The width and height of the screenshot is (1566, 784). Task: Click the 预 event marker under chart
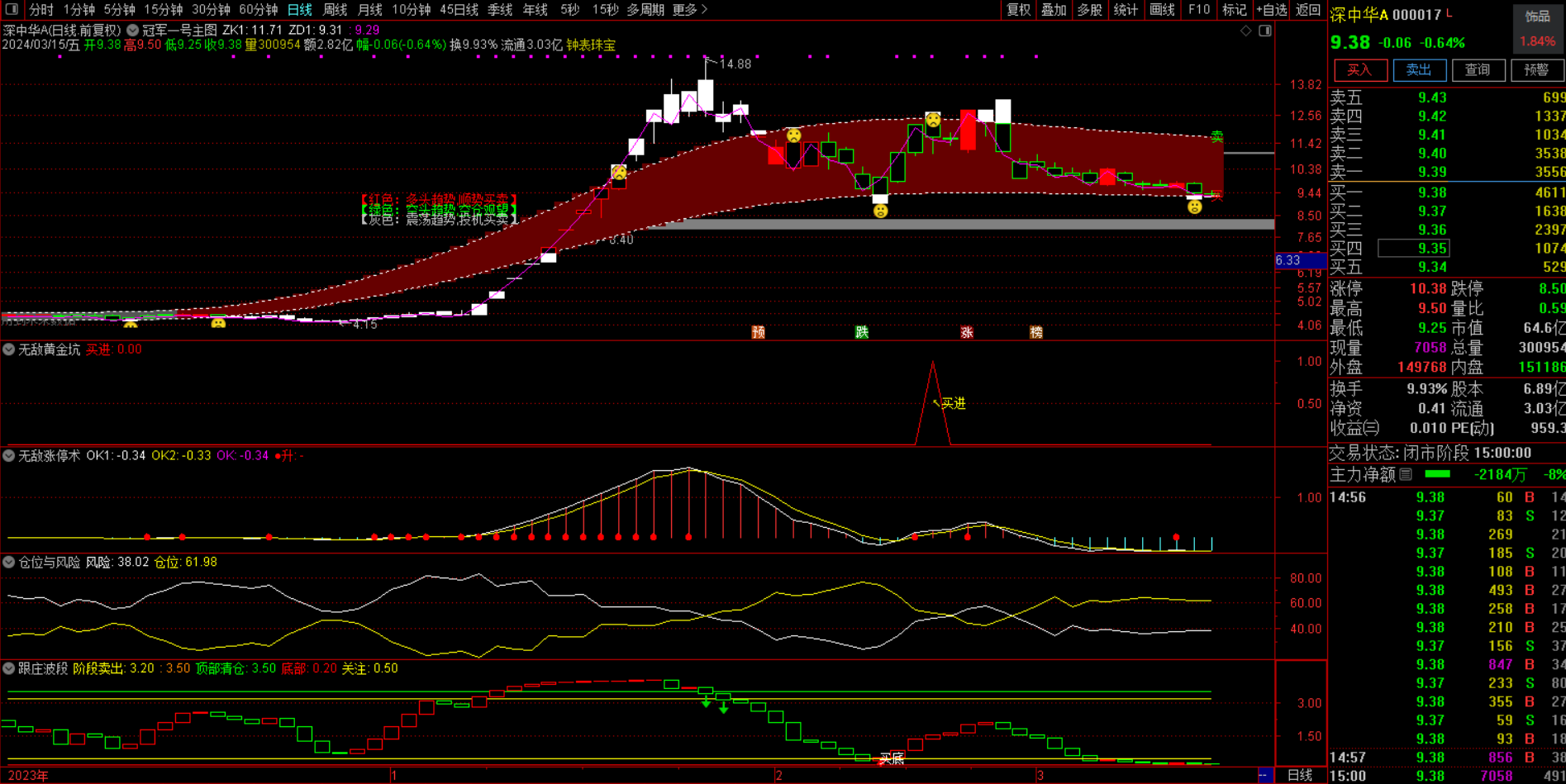[x=759, y=332]
